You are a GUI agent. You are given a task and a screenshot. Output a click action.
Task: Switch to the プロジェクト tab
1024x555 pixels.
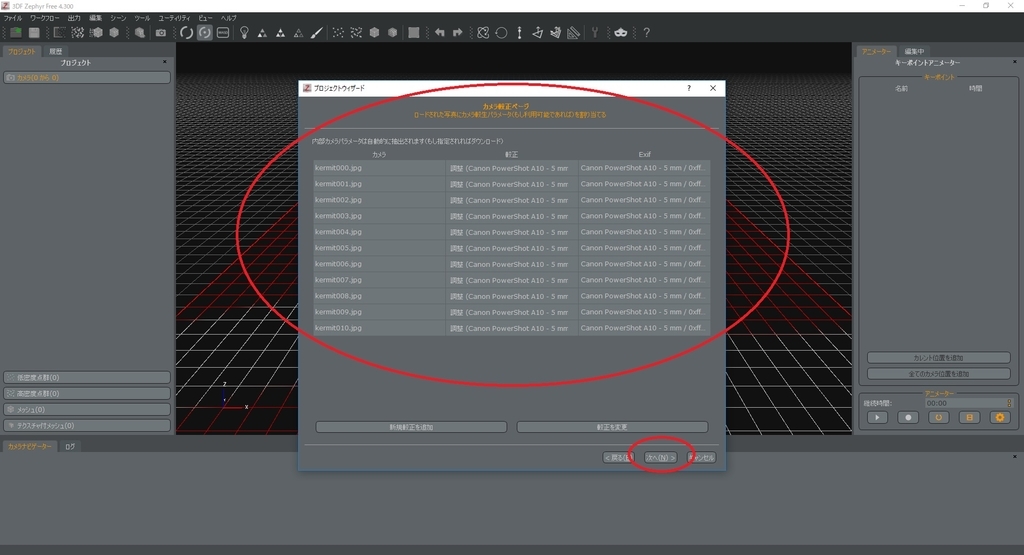point(22,51)
